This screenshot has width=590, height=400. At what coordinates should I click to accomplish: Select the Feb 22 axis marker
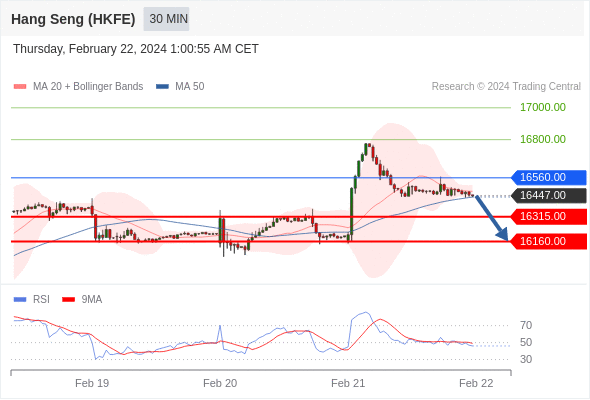click(476, 383)
